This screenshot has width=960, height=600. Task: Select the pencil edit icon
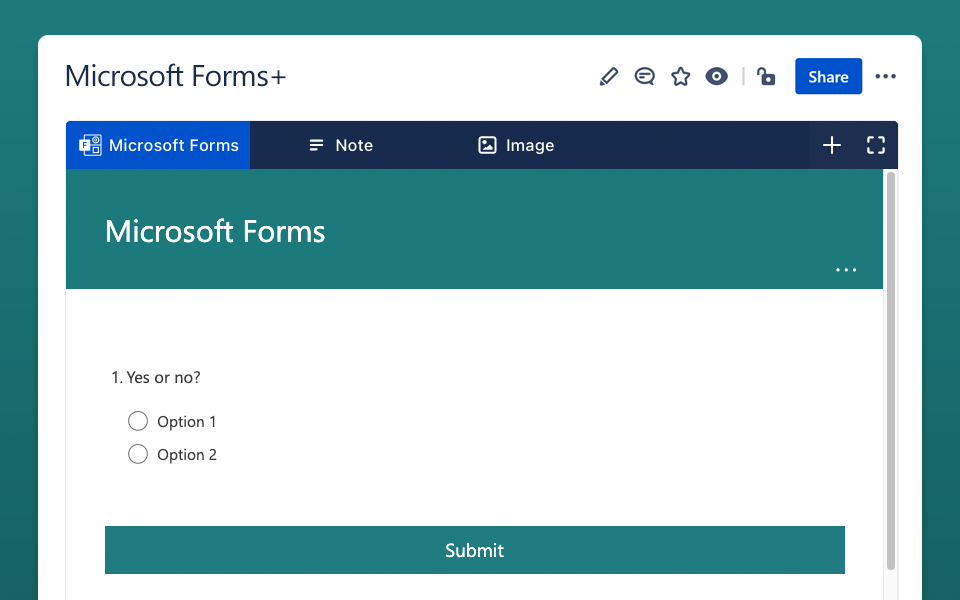(x=608, y=76)
